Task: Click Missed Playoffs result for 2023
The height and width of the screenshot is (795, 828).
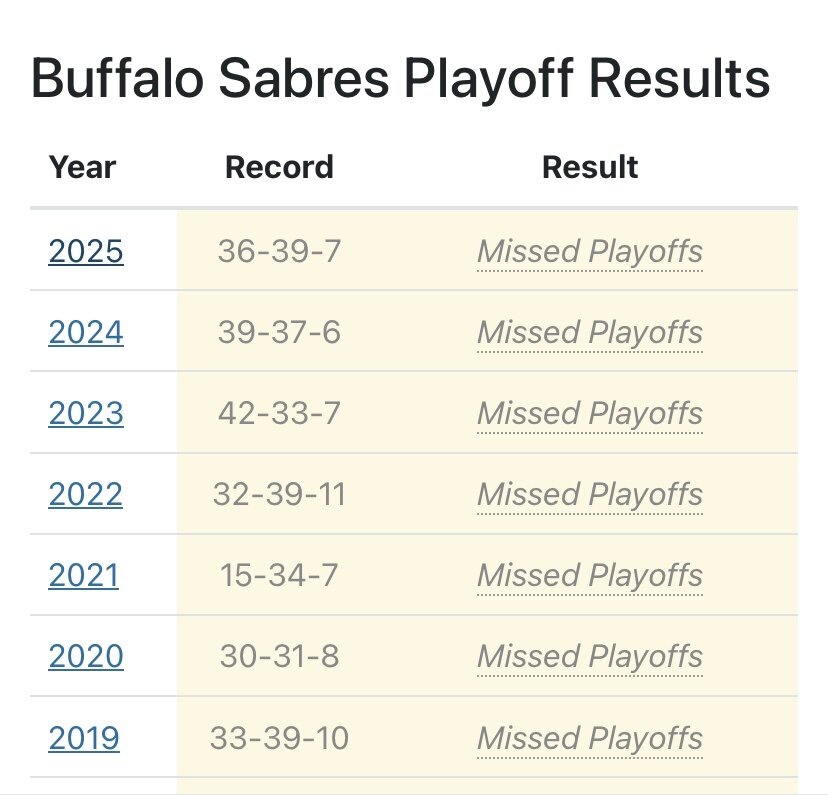Action: tap(590, 414)
